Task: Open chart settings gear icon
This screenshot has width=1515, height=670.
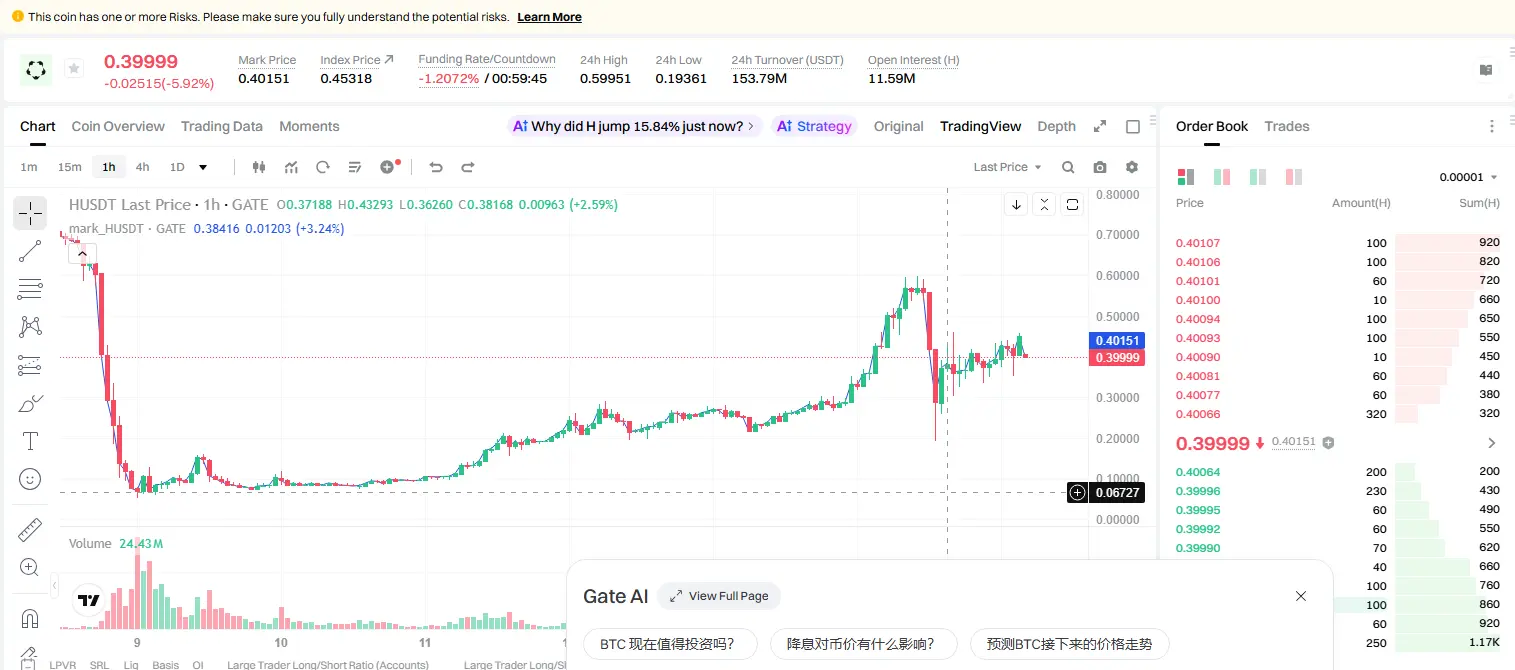Action: tap(1132, 167)
